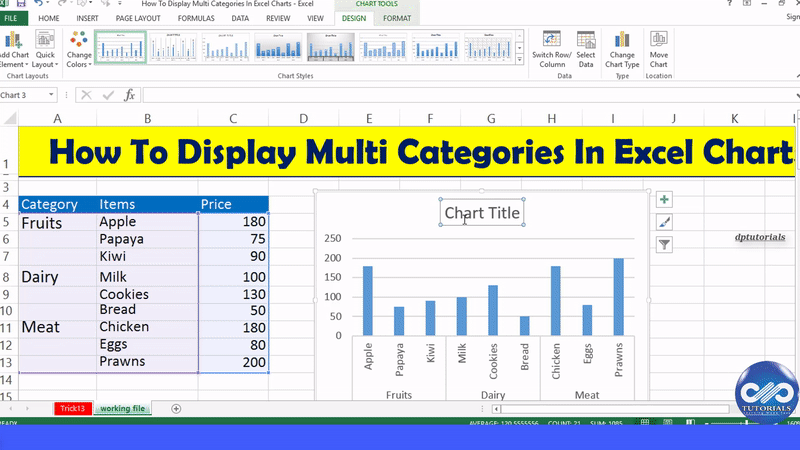
Task: Click the Chart Filters funnel button
Action: click(664, 245)
